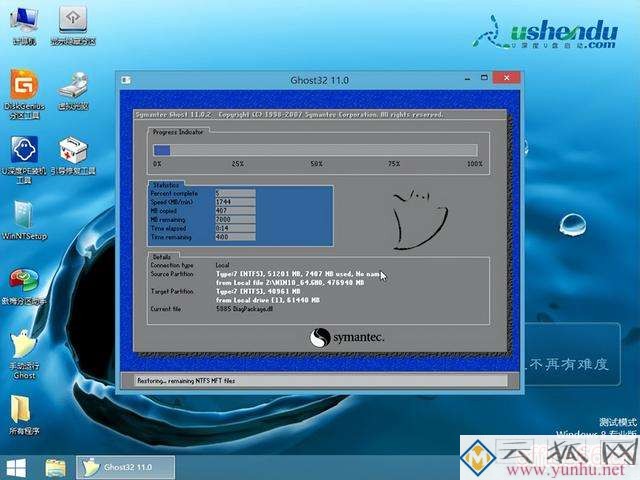This screenshot has width=640, height=480.
Task: Click the status text 'Restoring... remaining NTFS MFT files'
Action: tap(186, 380)
